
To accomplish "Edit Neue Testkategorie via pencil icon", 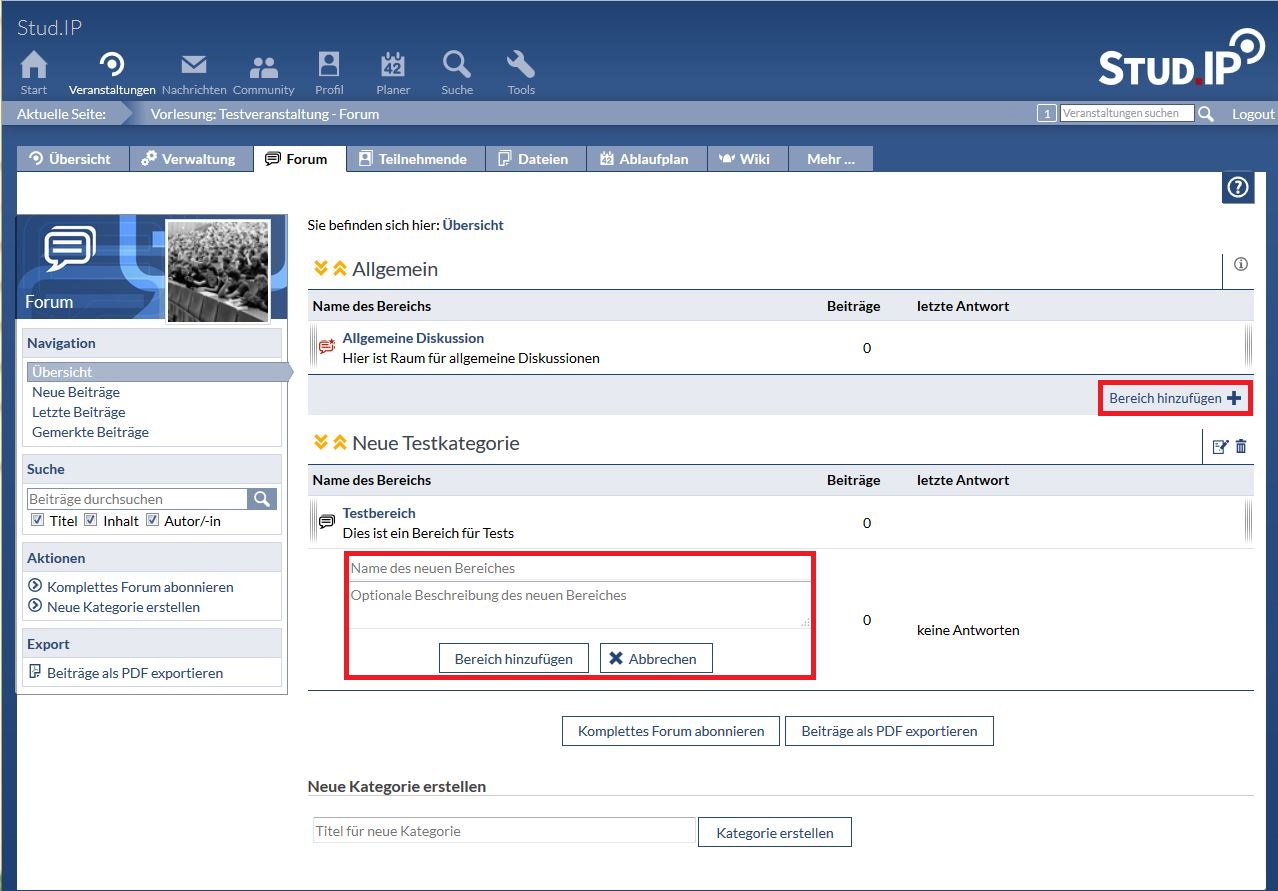I will click(x=1220, y=447).
